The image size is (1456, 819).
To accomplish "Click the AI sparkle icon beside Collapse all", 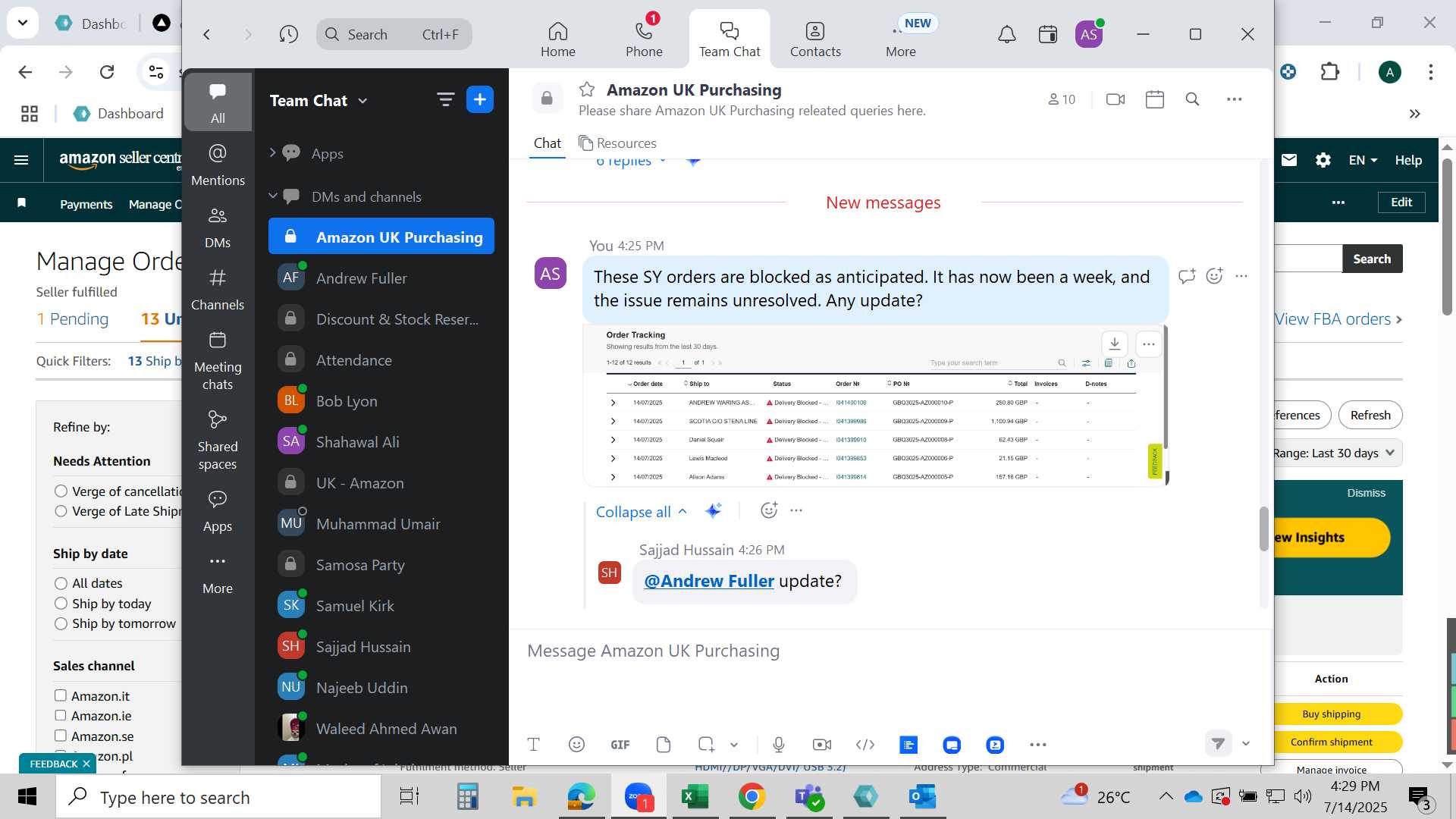I will (x=713, y=510).
